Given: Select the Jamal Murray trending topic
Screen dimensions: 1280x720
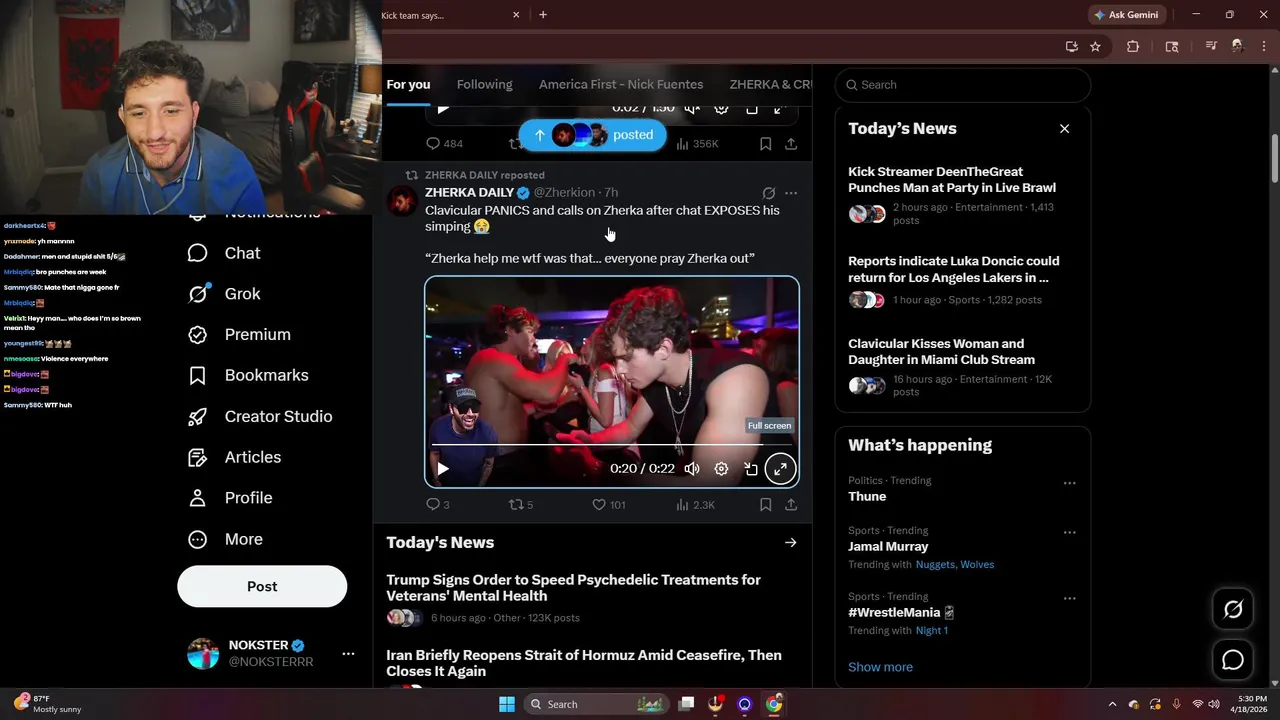Looking at the screenshot, I should (888, 546).
